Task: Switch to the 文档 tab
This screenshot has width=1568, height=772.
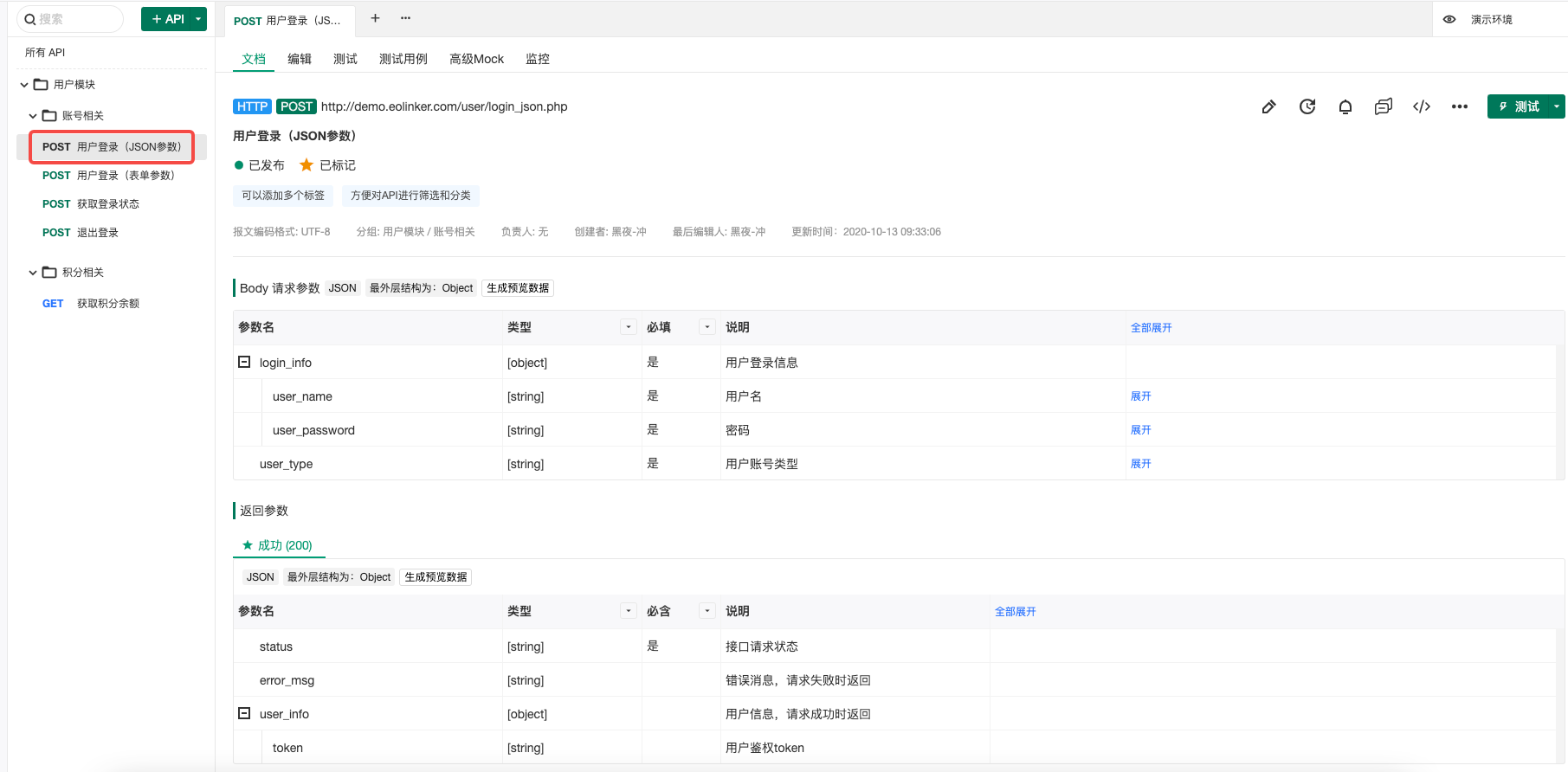Action: tap(254, 59)
